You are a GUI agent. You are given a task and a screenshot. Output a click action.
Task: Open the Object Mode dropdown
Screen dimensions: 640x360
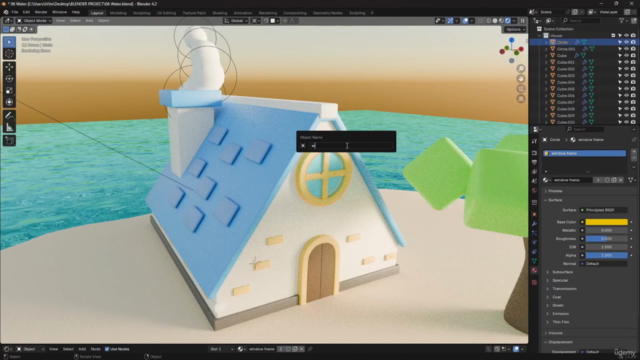click(x=34, y=20)
